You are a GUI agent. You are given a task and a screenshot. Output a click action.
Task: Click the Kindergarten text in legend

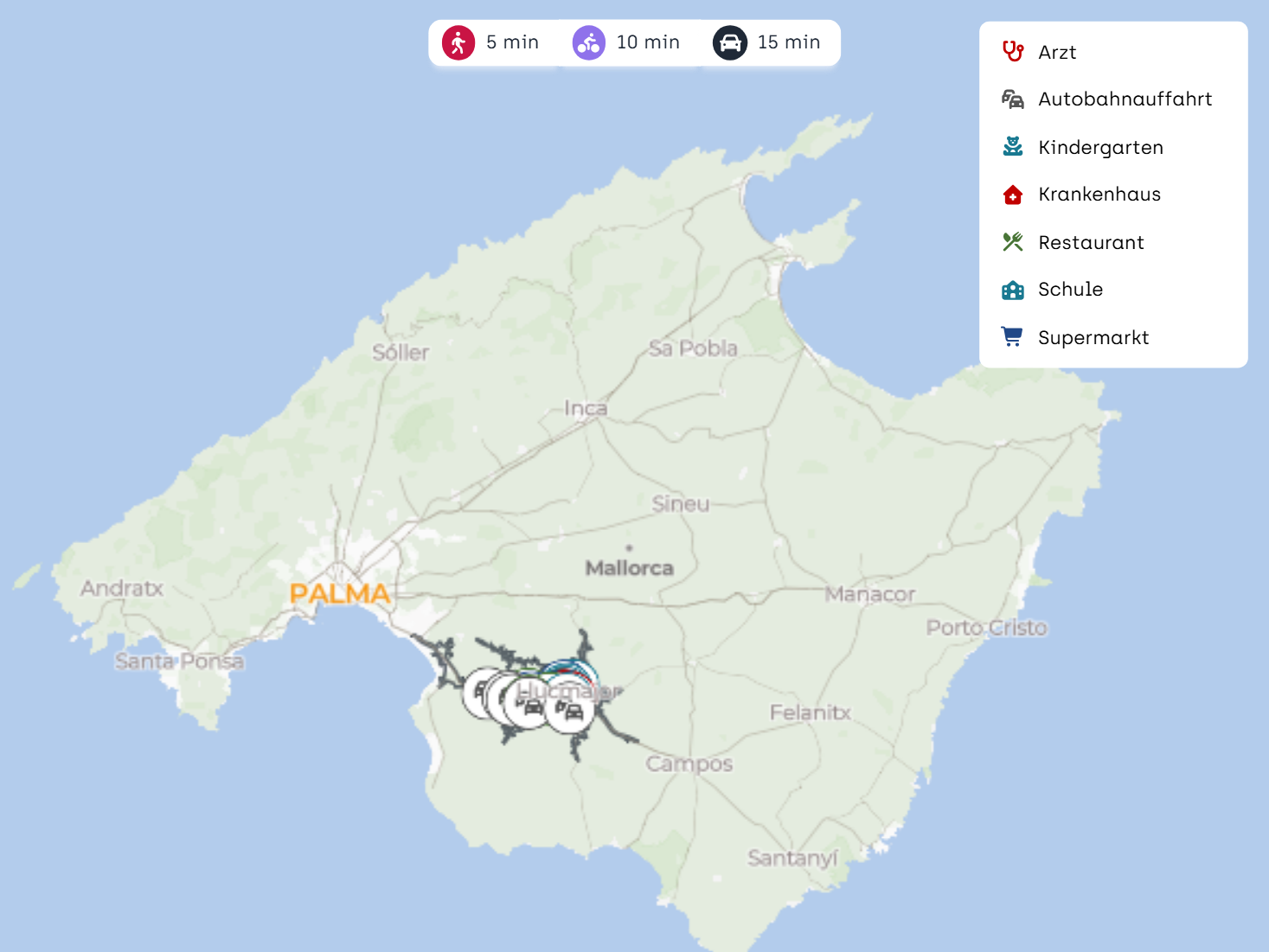(1100, 147)
